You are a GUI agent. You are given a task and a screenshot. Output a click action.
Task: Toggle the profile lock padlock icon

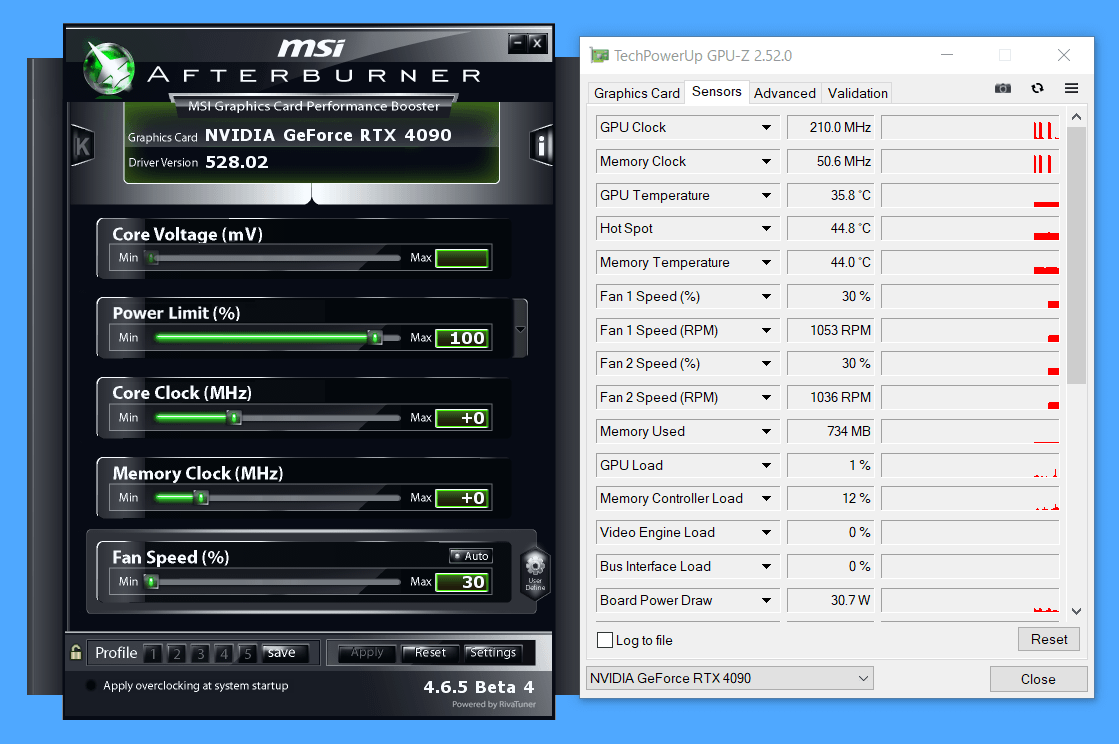pos(76,652)
